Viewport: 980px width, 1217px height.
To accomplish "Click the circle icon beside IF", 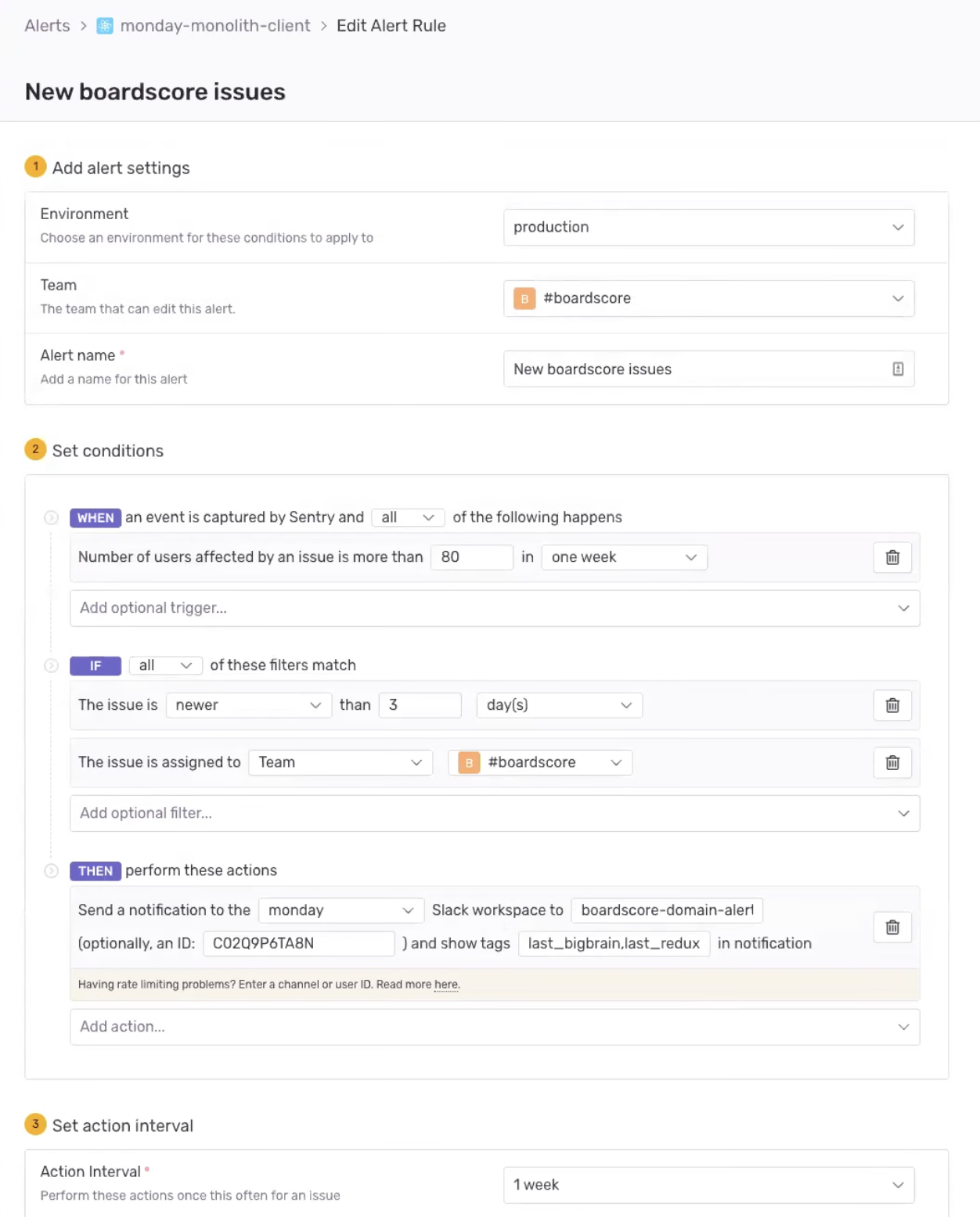I will click(x=52, y=665).
